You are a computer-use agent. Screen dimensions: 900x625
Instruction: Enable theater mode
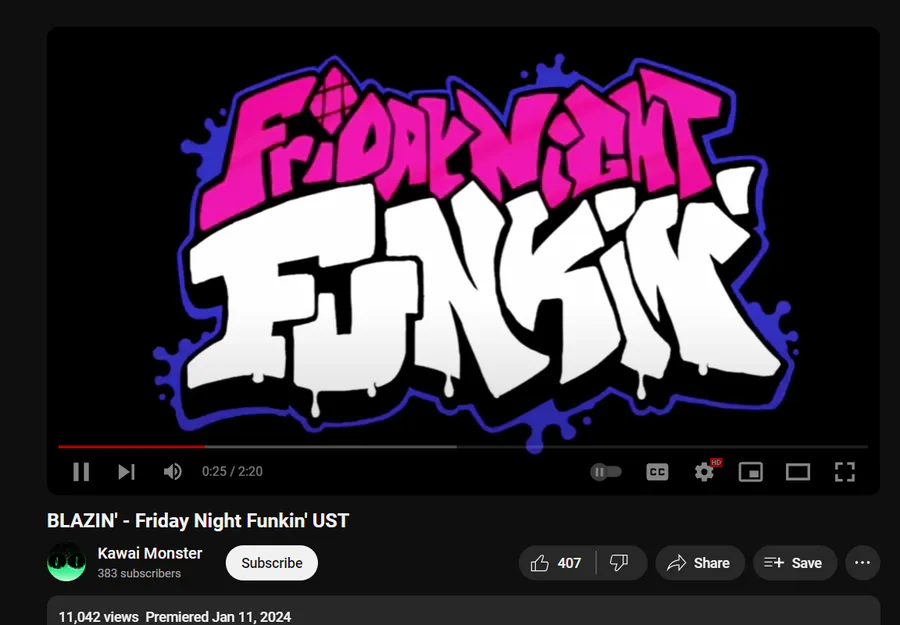[x=798, y=472]
